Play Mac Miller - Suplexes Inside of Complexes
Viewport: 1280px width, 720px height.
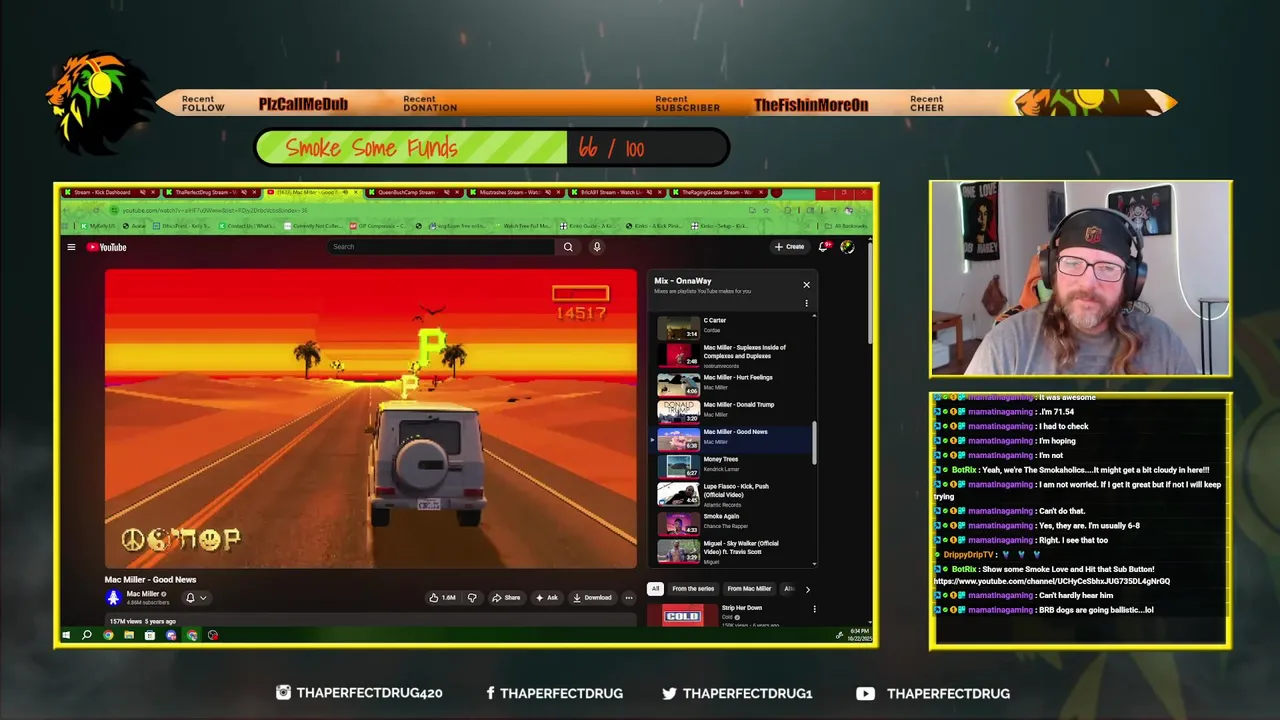[x=735, y=354]
